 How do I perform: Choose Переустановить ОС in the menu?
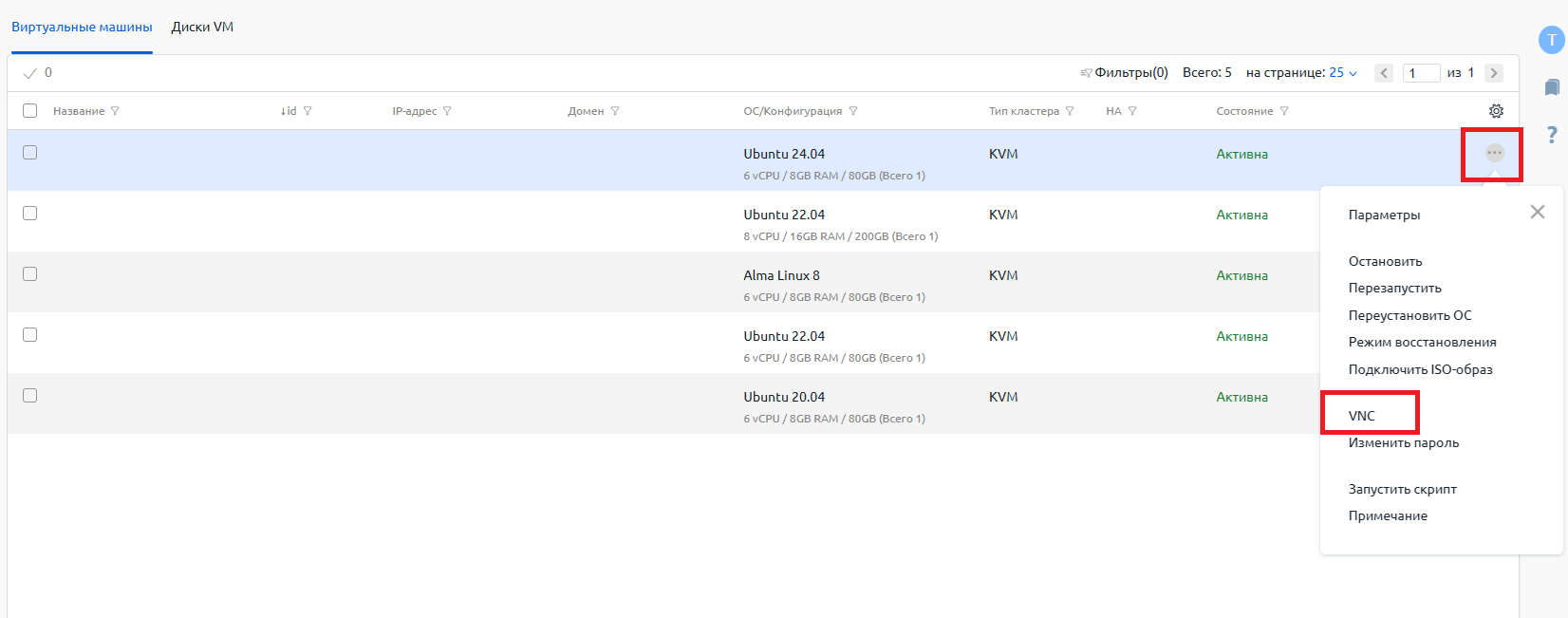[1409, 315]
